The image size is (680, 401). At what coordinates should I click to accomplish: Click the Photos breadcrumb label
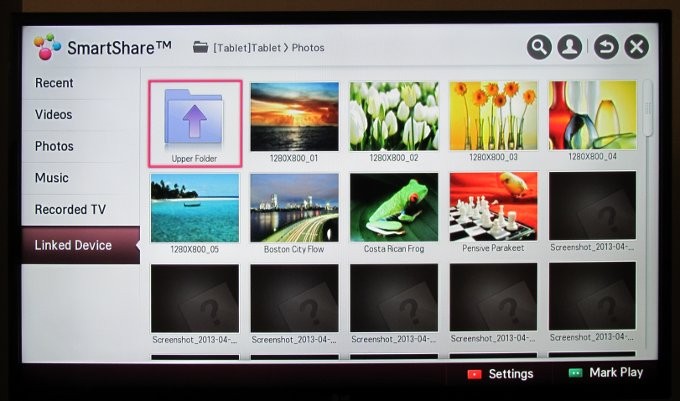tap(308, 48)
